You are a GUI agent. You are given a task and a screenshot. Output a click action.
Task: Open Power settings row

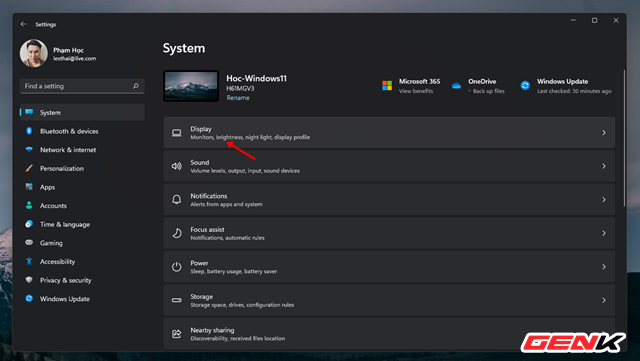(389, 266)
